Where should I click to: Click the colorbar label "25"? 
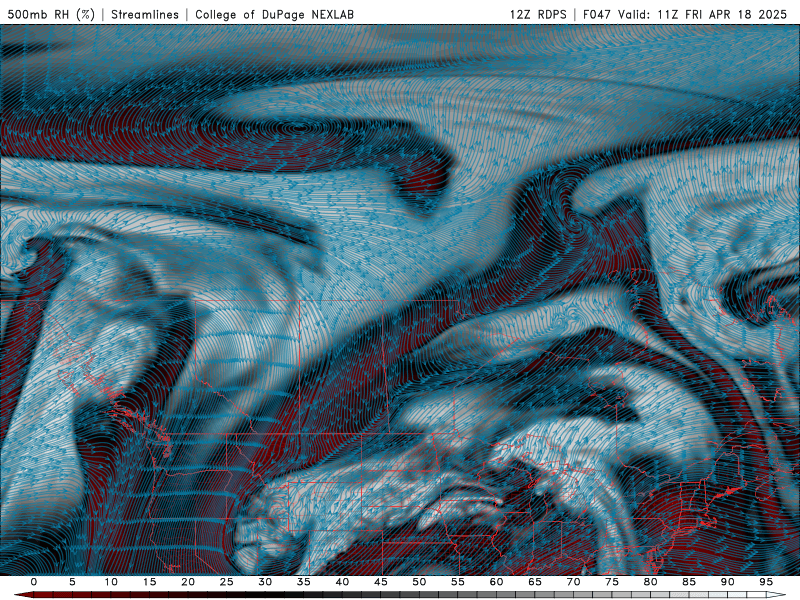tap(227, 582)
